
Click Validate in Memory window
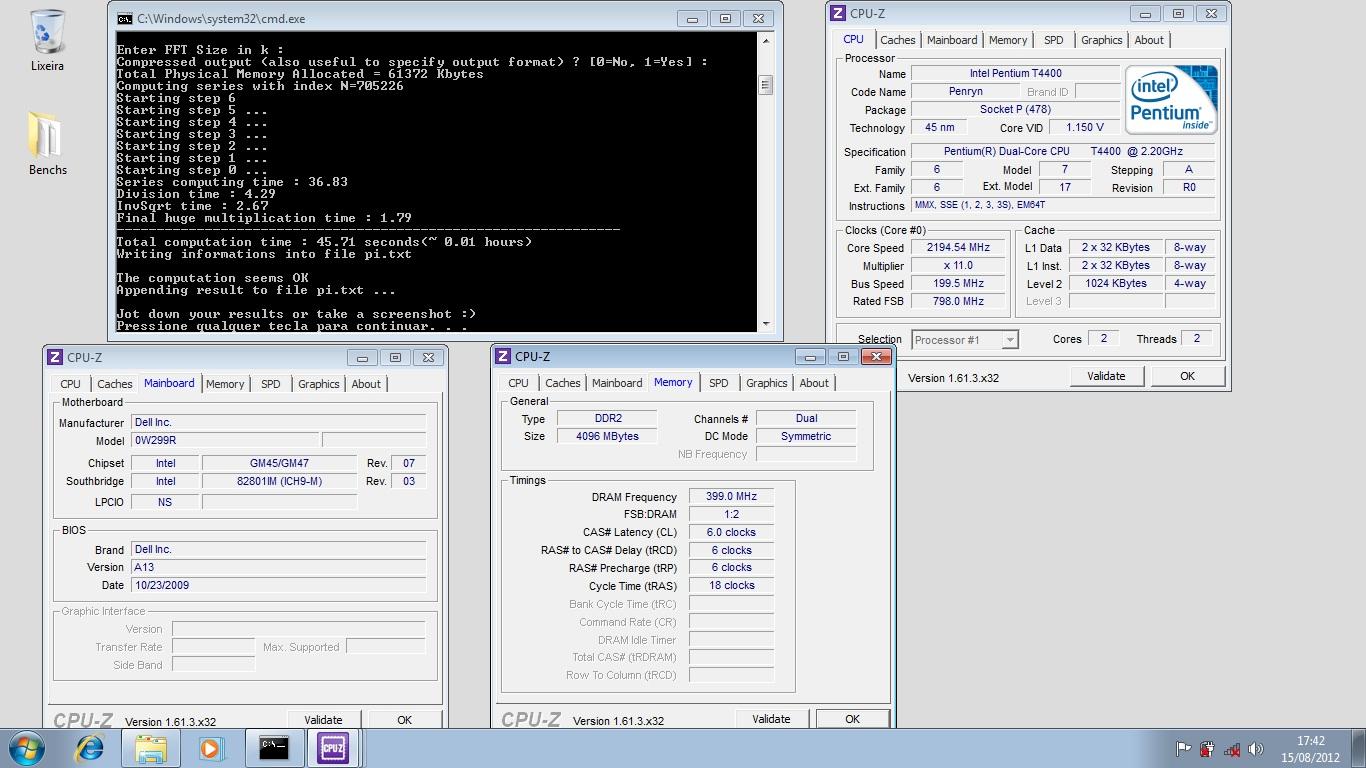tap(771, 719)
